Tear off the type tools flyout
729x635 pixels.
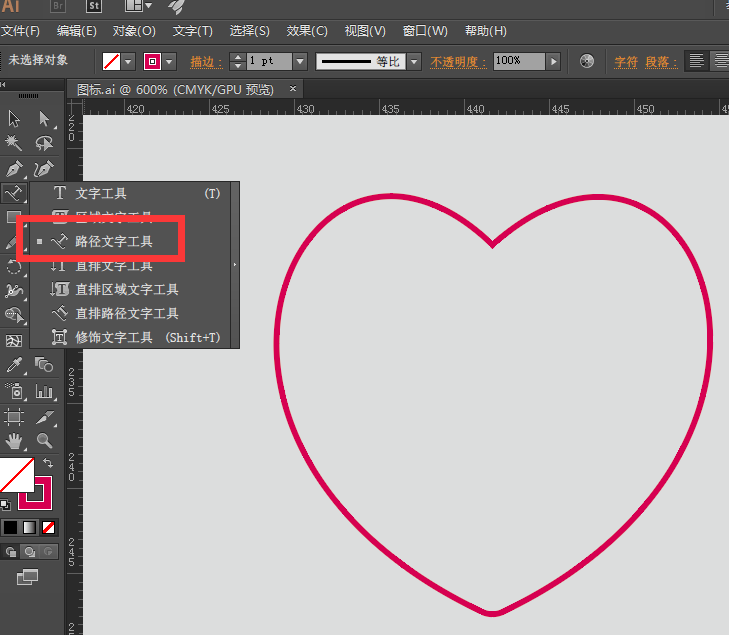click(x=235, y=265)
